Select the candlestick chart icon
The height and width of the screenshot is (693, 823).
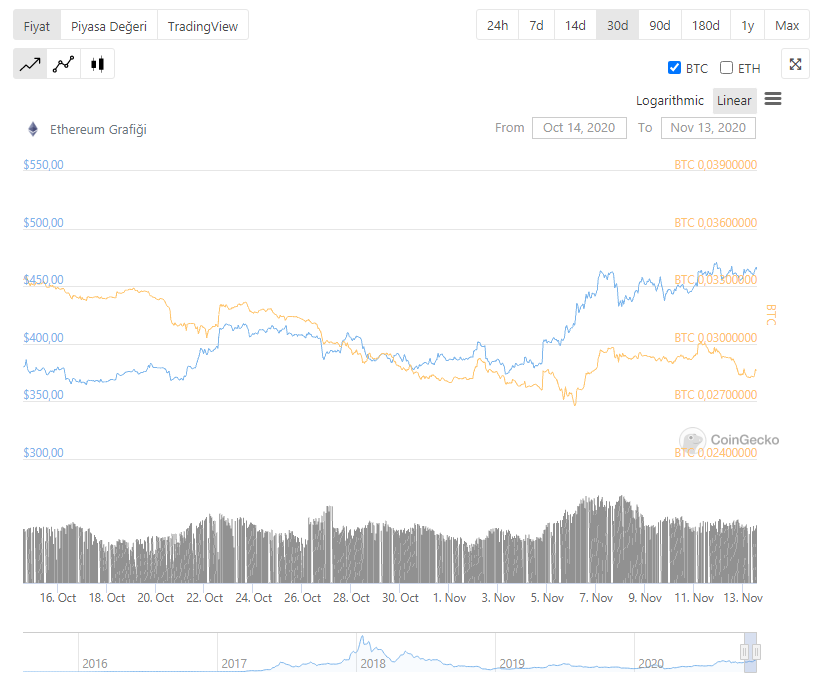[97, 64]
